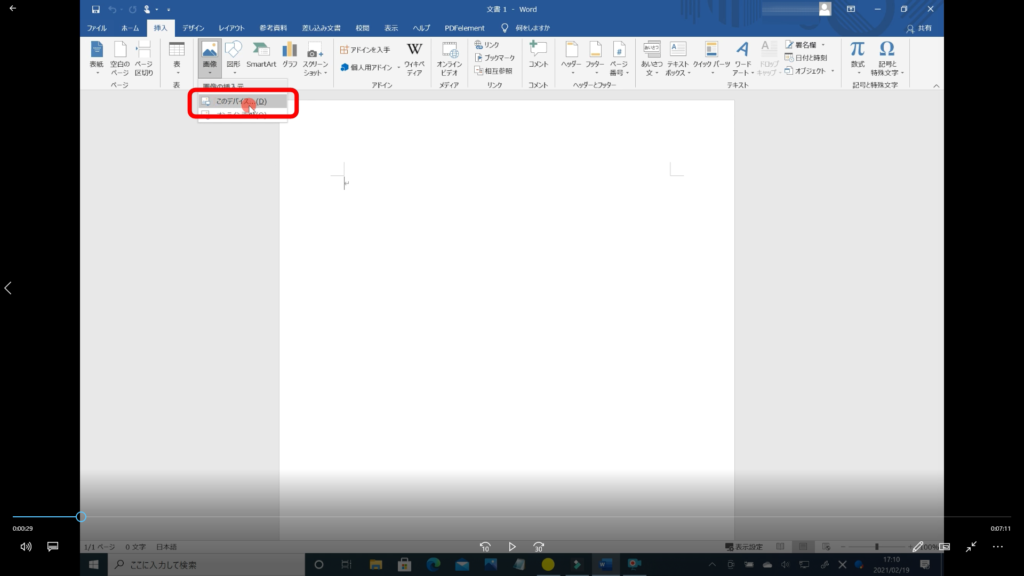This screenshot has width=1024, height=576.
Task: Open the 図形 (shapes) dropdown
Action: 233,58
